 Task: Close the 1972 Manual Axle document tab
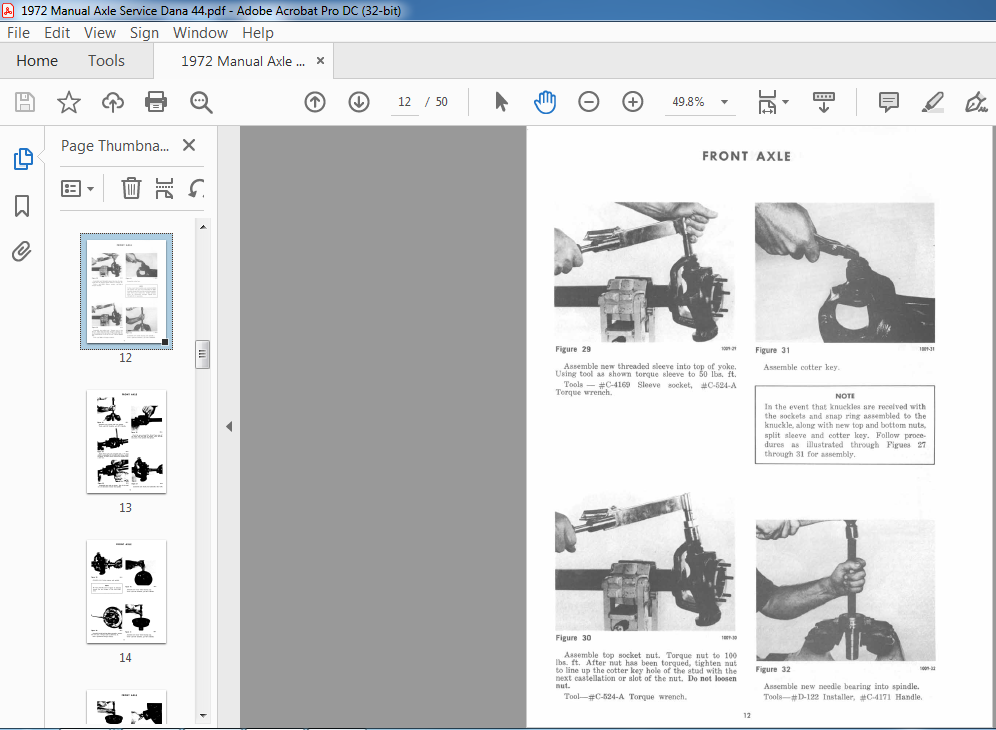coord(320,60)
